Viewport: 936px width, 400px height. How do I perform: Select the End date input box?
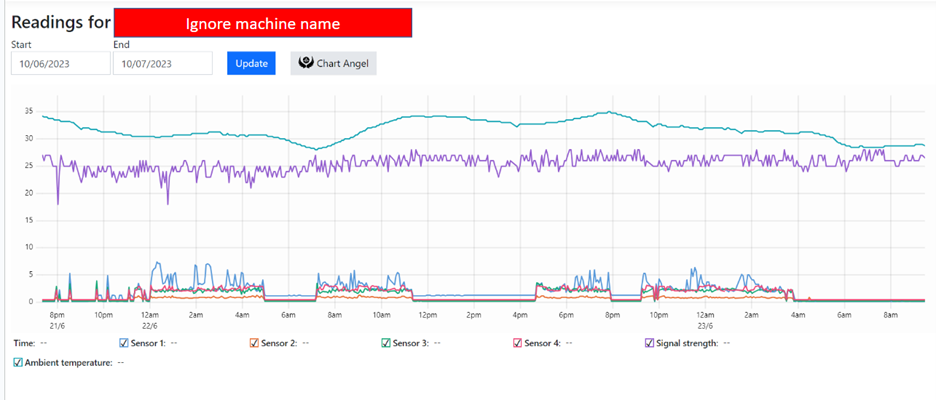[x=162, y=63]
